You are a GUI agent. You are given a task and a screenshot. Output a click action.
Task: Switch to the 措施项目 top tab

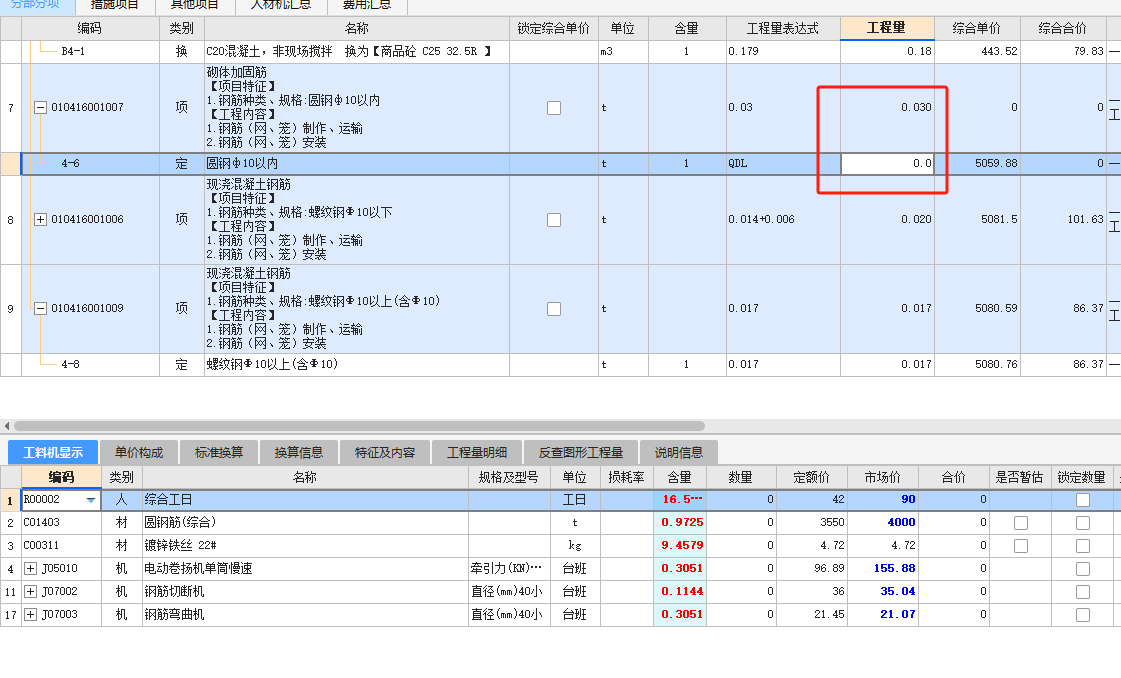click(x=114, y=6)
